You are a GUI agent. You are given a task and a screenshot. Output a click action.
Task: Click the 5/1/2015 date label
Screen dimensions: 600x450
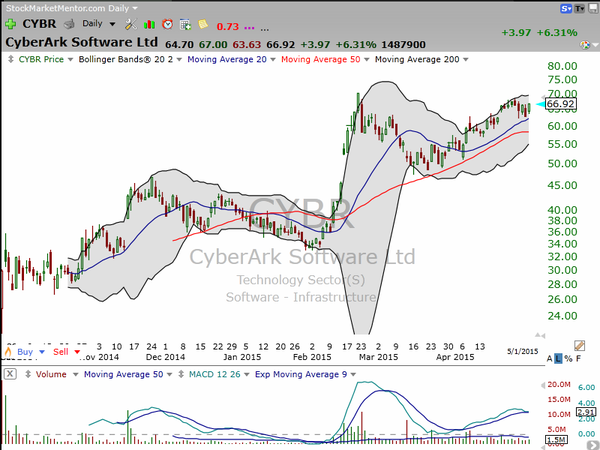pos(522,351)
